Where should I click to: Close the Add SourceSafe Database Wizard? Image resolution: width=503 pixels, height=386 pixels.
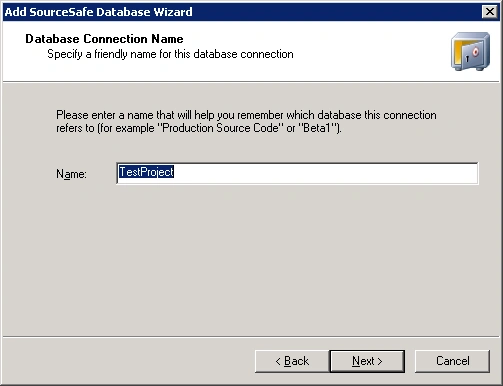click(x=490, y=12)
